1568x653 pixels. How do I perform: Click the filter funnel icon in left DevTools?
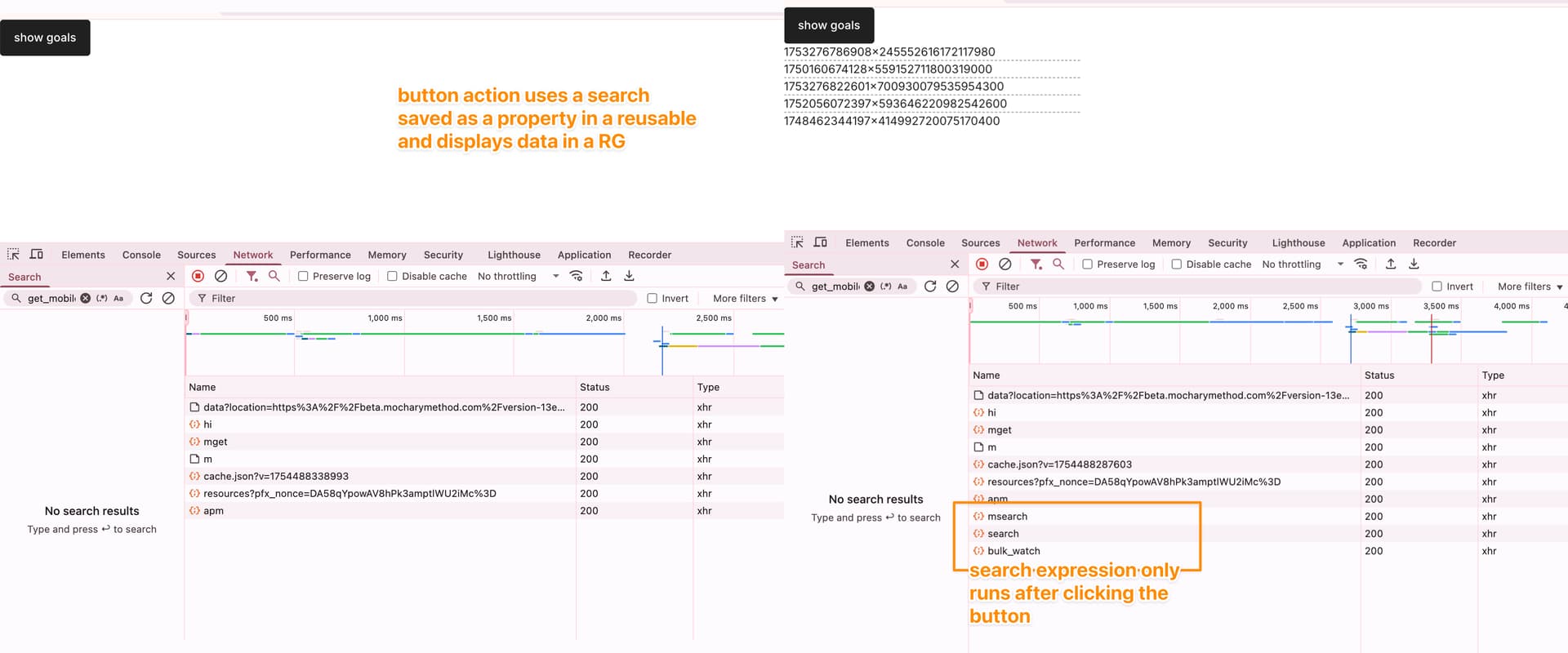(x=252, y=276)
